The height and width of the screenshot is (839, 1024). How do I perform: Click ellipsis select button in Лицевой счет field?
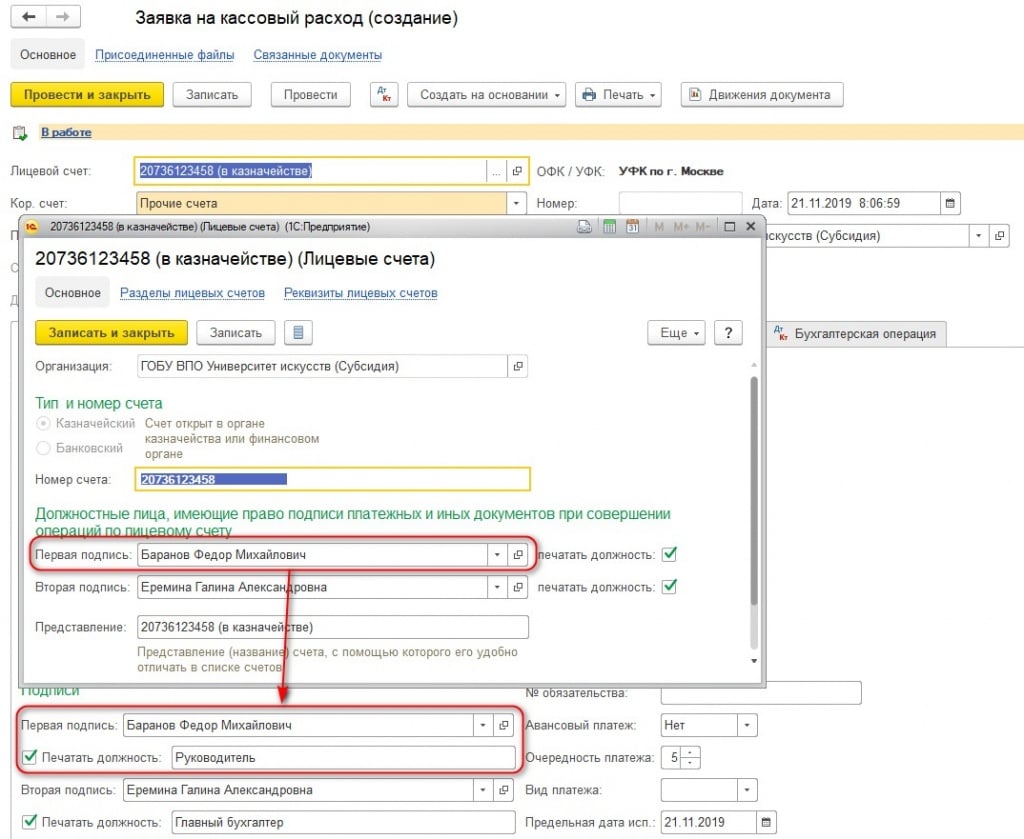(496, 171)
